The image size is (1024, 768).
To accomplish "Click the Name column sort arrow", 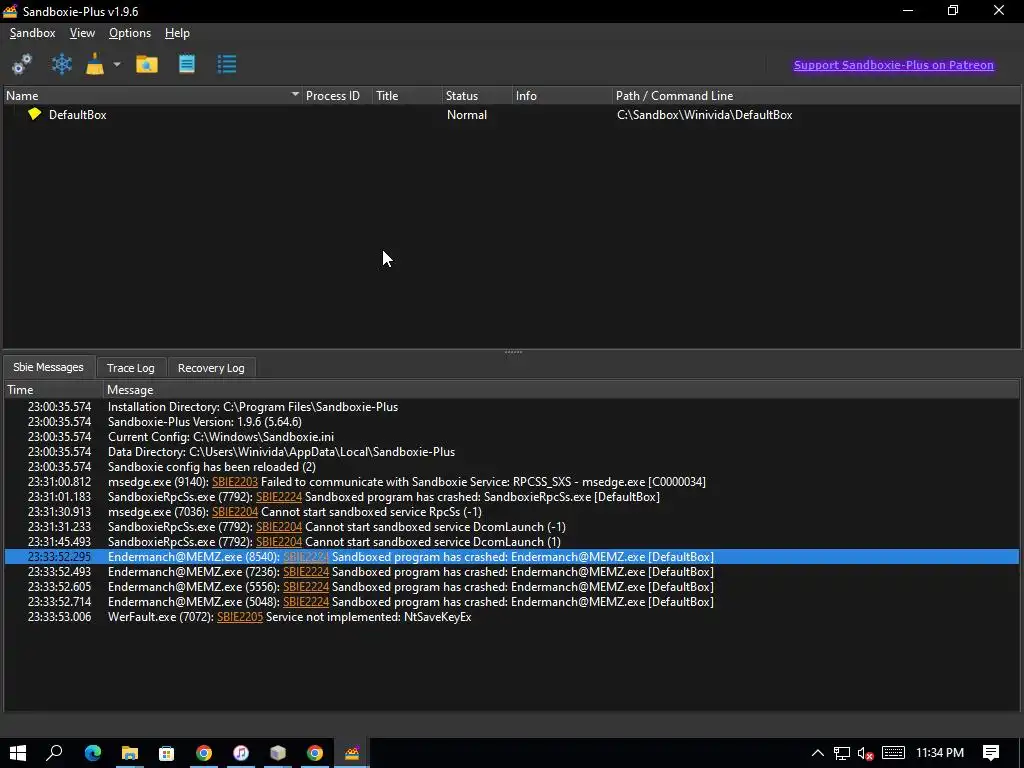I will [x=295, y=95].
